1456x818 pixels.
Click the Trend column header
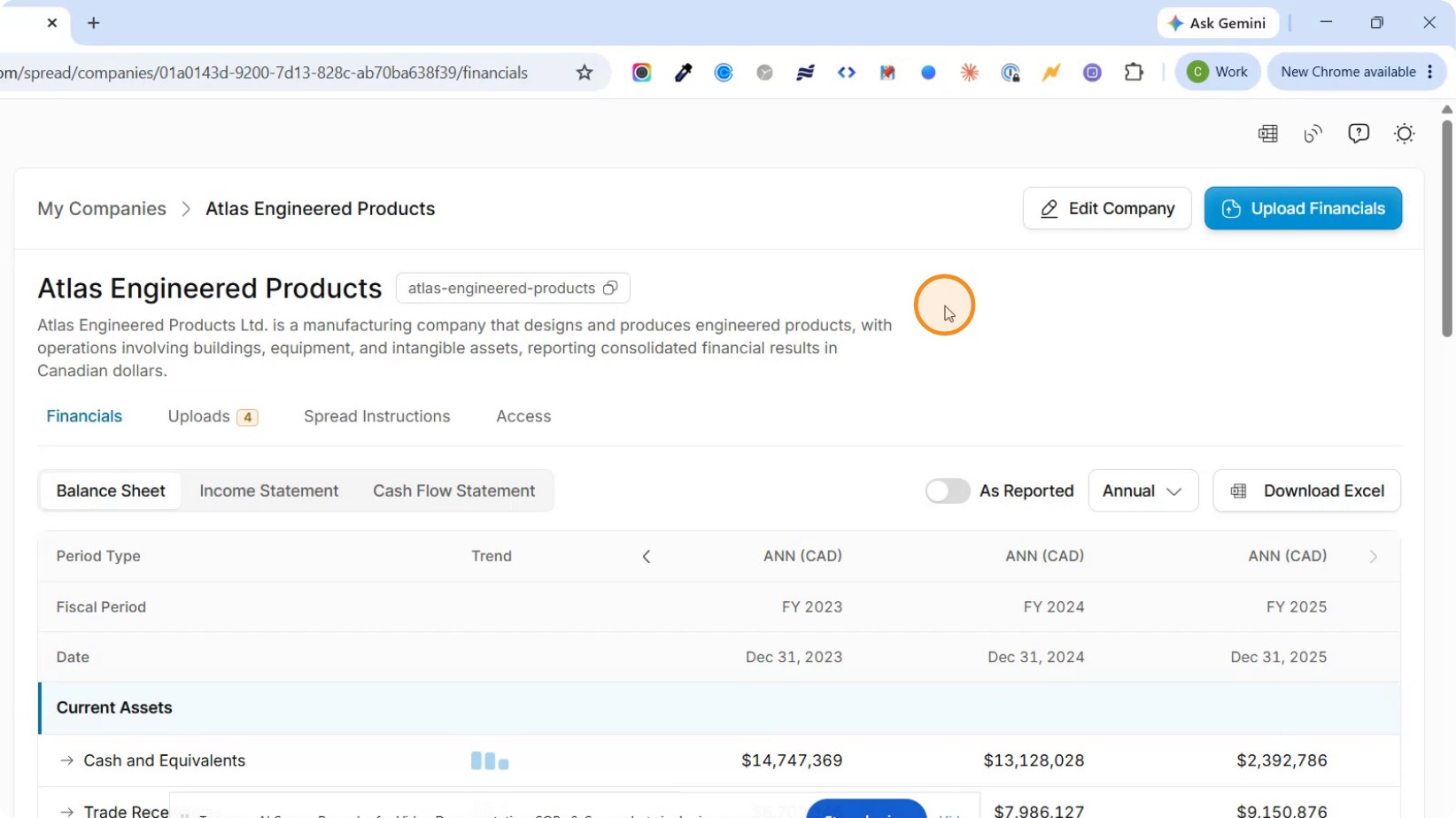click(492, 556)
